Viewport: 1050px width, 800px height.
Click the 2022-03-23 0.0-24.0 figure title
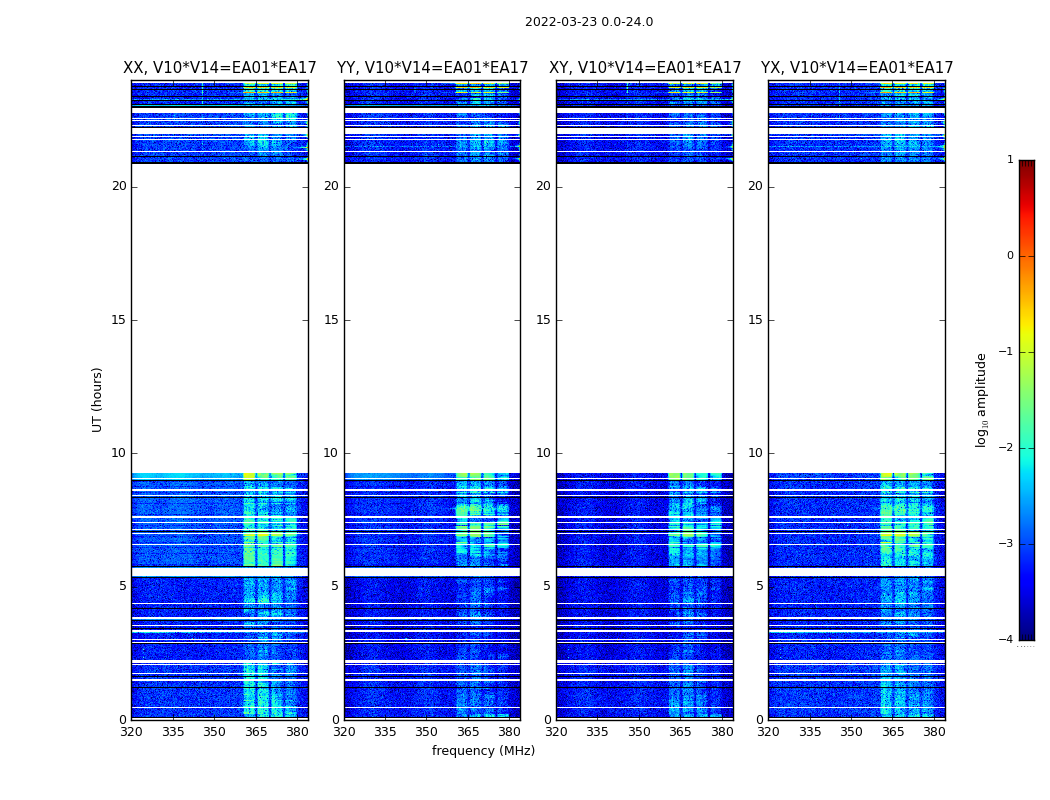[x=589, y=22]
